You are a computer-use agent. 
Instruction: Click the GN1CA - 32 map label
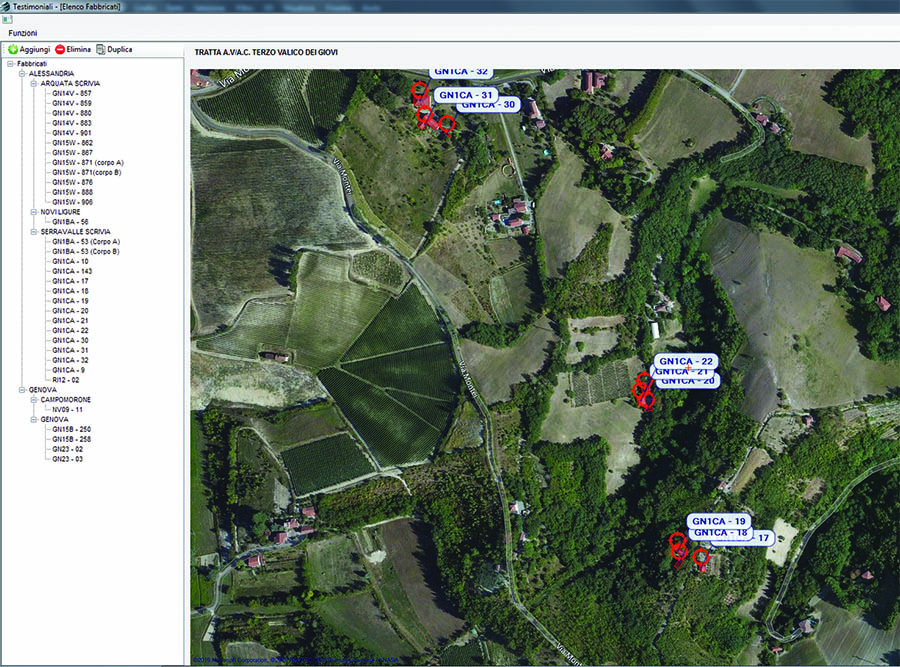pyautogui.click(x=461, y=72)
